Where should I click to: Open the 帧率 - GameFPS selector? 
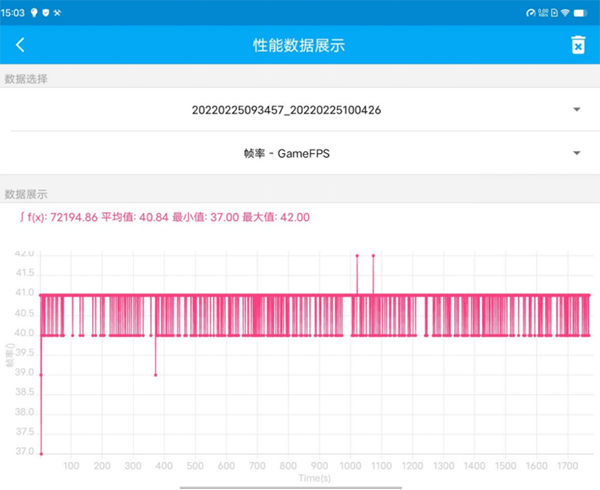pyautogui.click(x=300, y=153)
